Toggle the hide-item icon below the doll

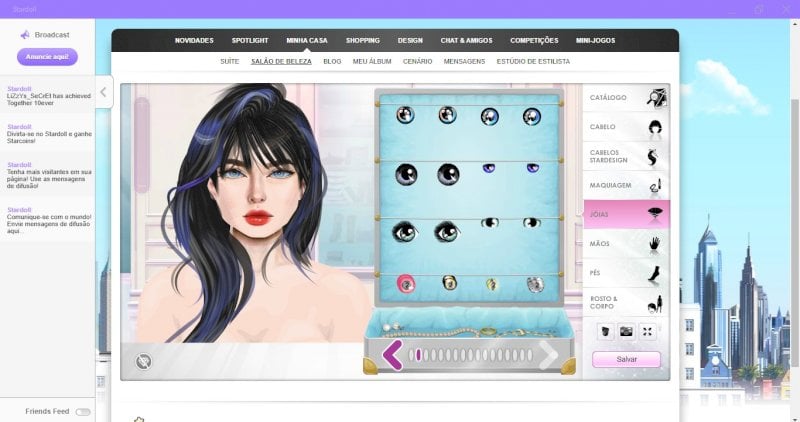[144, 361]
